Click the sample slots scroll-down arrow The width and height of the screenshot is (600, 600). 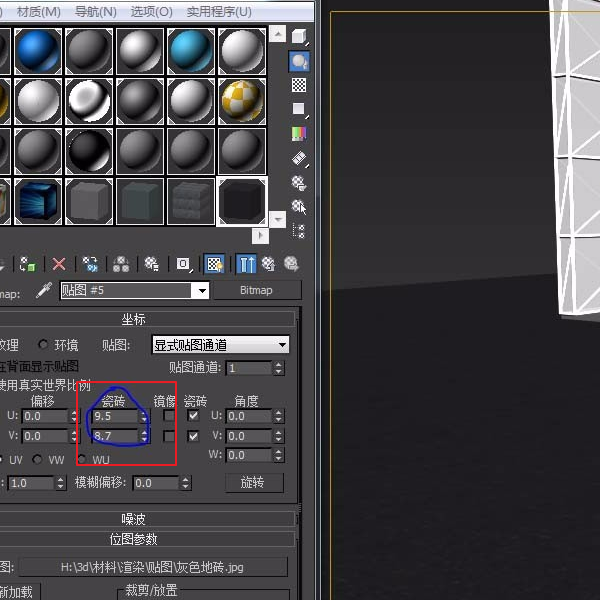click(x=278, y=219)
